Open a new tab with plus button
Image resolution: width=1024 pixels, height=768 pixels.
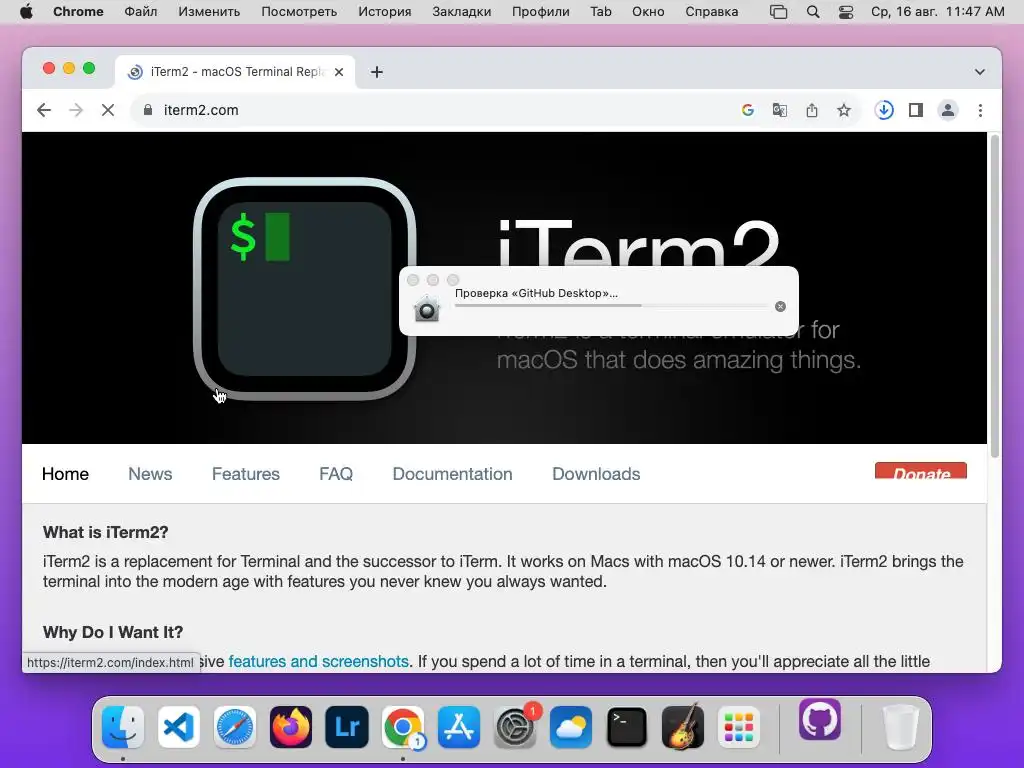tap(377, 72)
